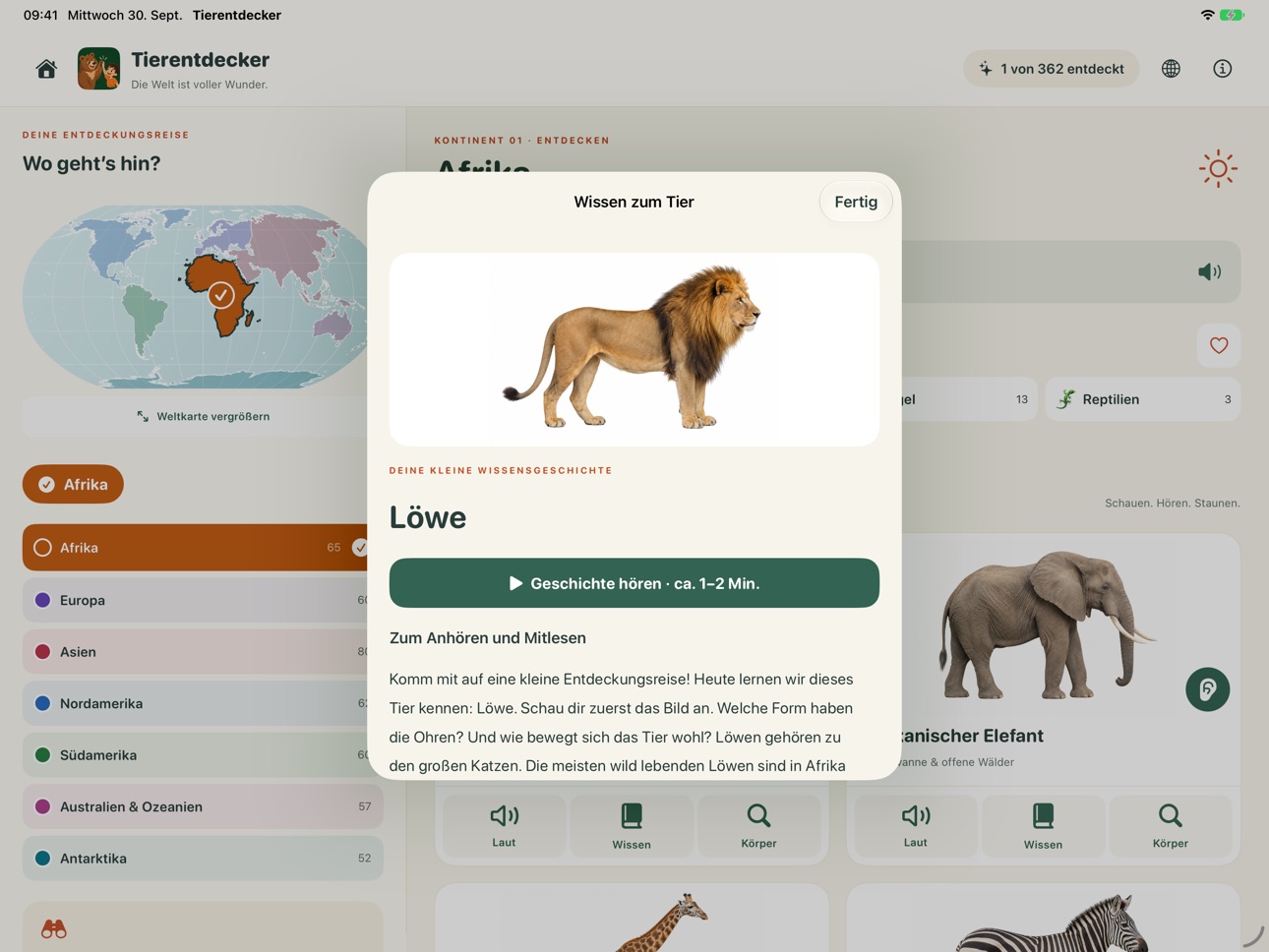Image resolution: width=1269 pixels, height=952 pixels.
Task: Tap the 'Schauen. Hören. Staunen.' text
Action: [x=1173, y=504]
